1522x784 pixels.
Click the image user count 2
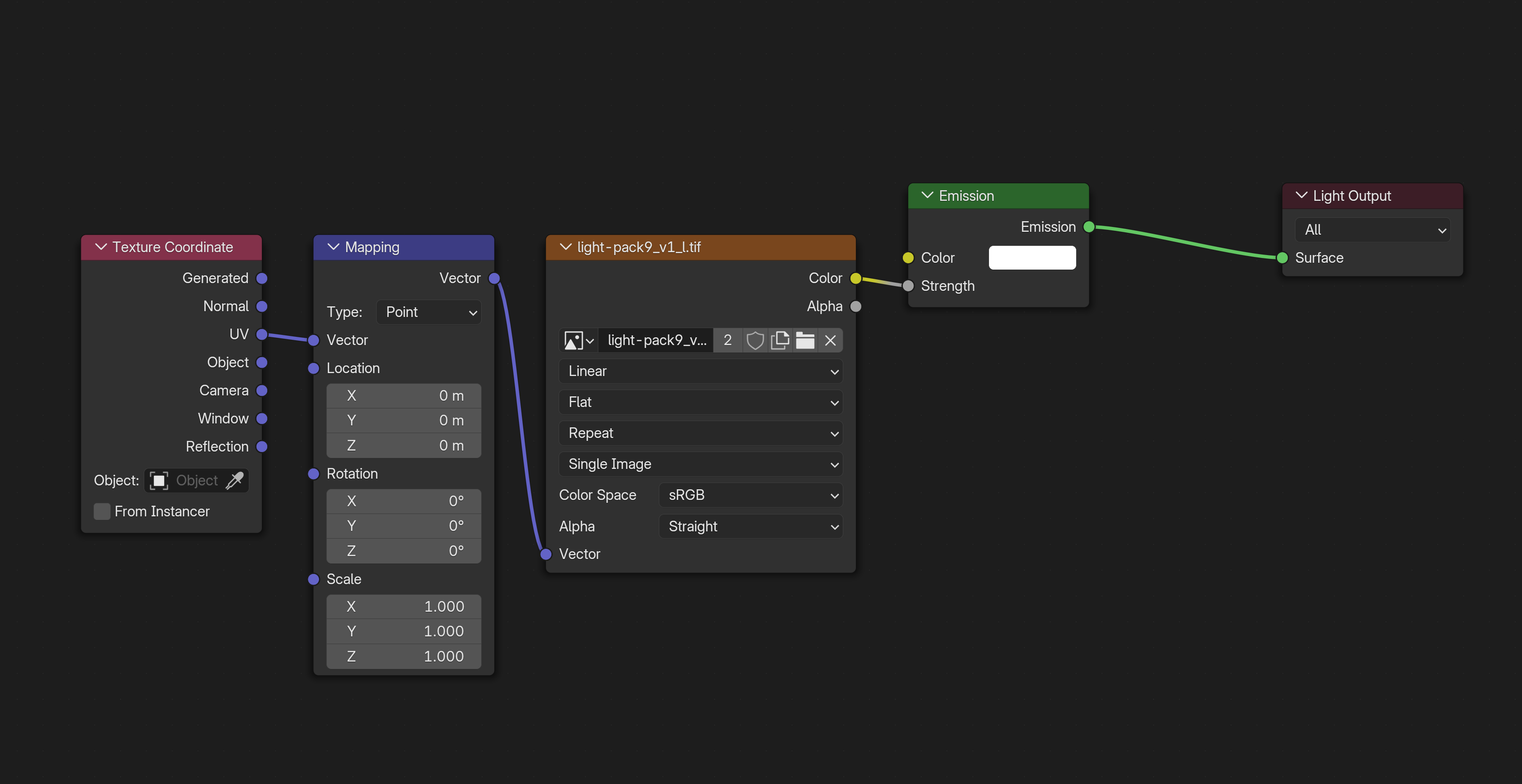tap(728, 340)
